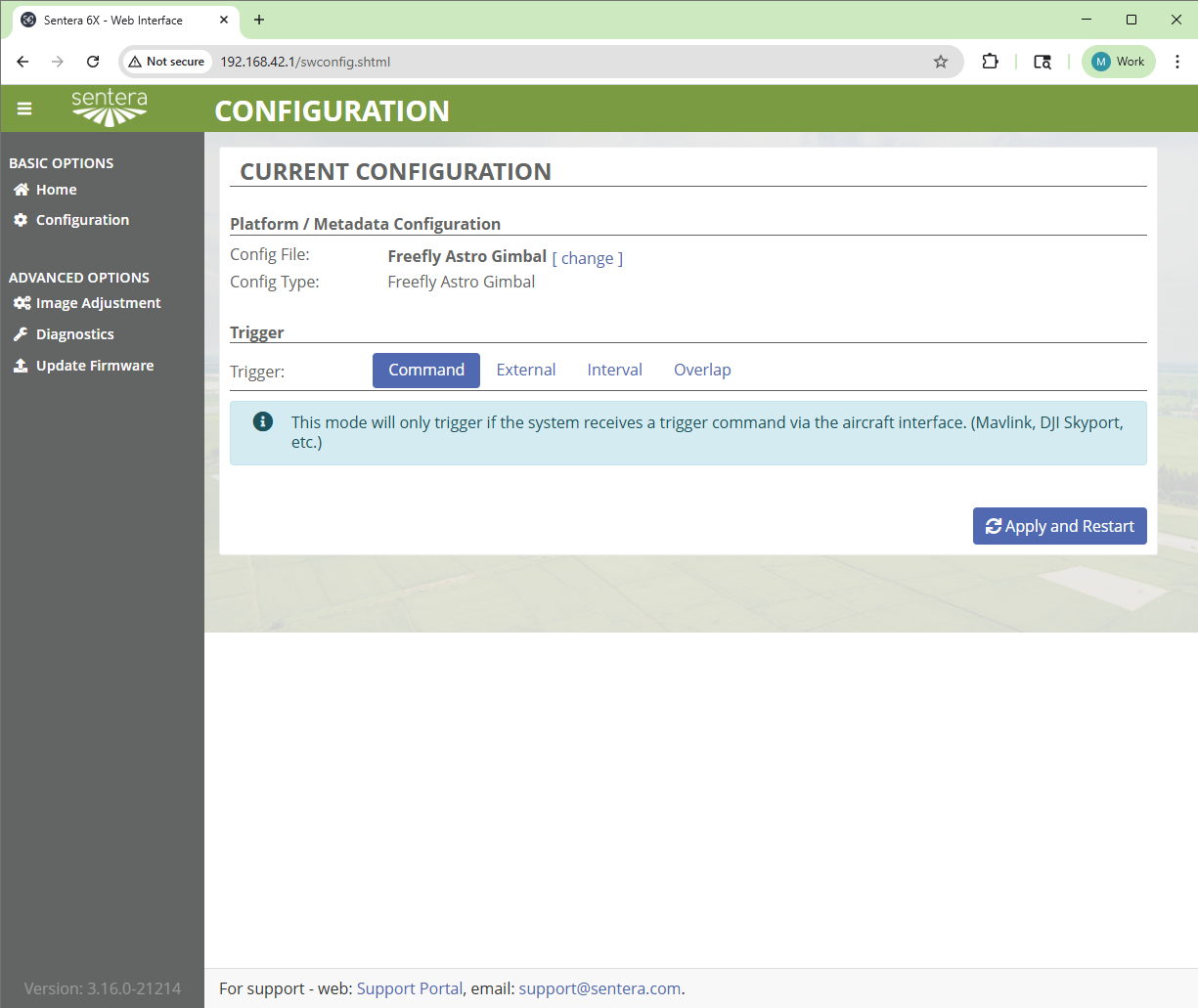This screenshot has width=1198, height=1008.
Task: Click the change config file link
Action: (587, 258)
